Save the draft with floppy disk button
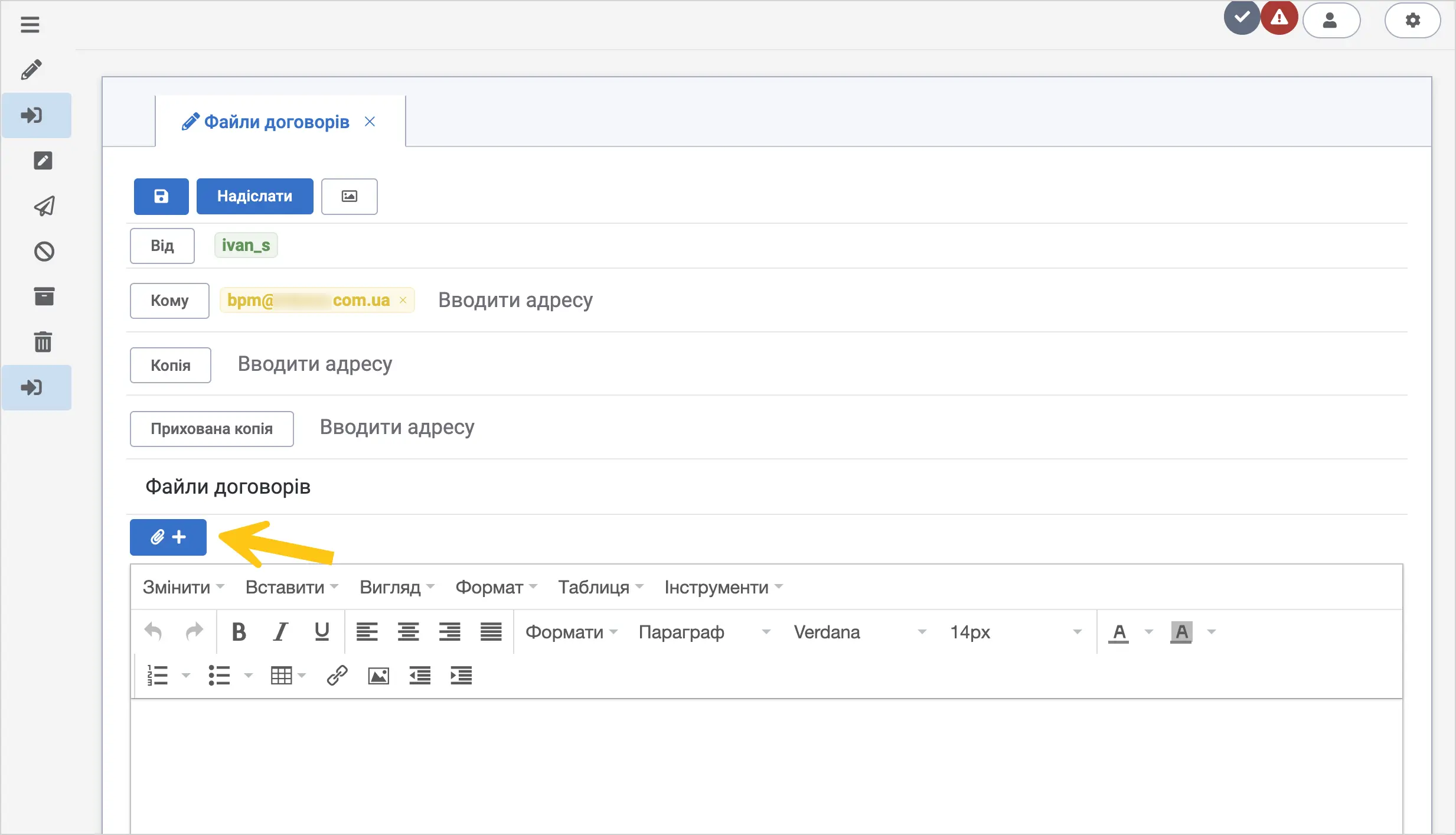1456x835 pixels. coord(161,196)
